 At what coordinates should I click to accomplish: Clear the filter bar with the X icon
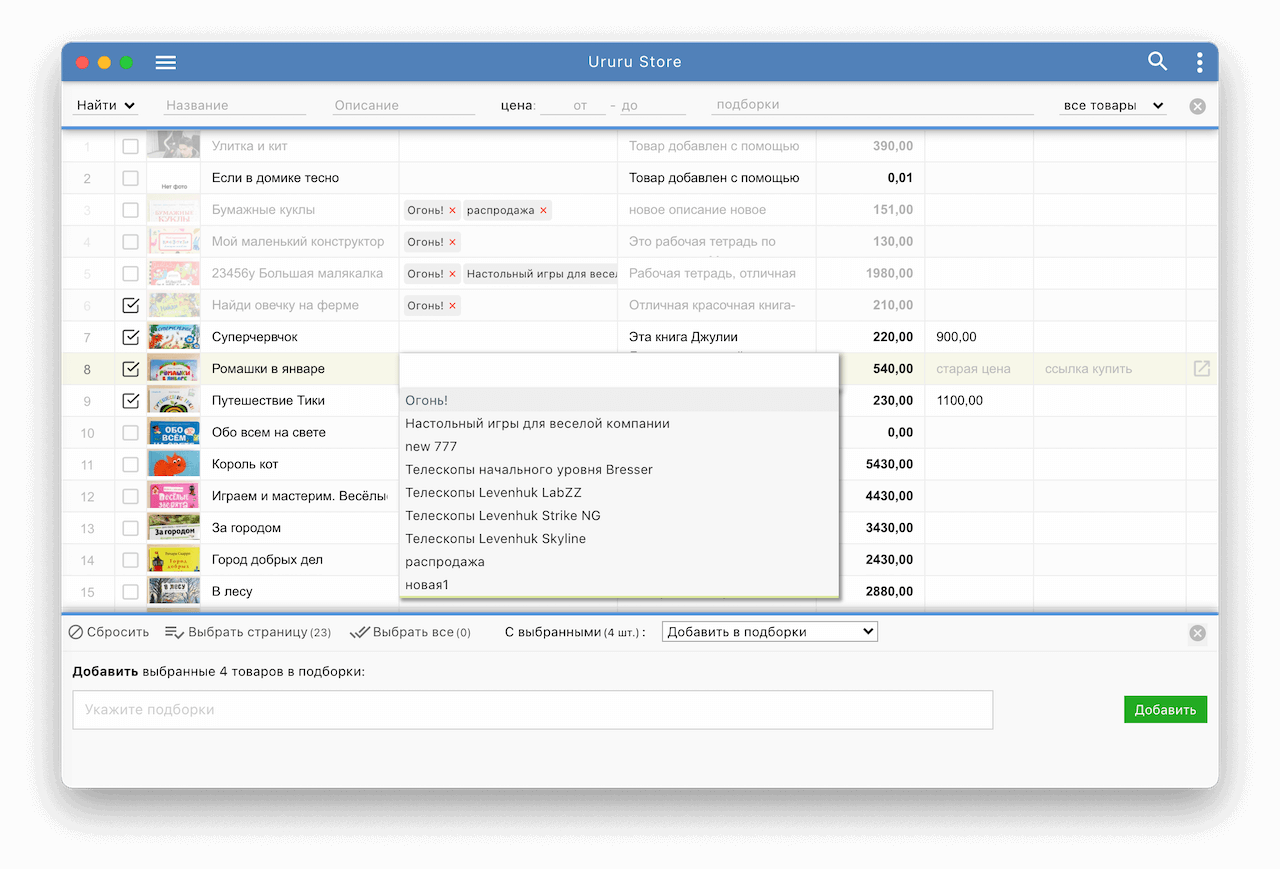click(1197, 106)
